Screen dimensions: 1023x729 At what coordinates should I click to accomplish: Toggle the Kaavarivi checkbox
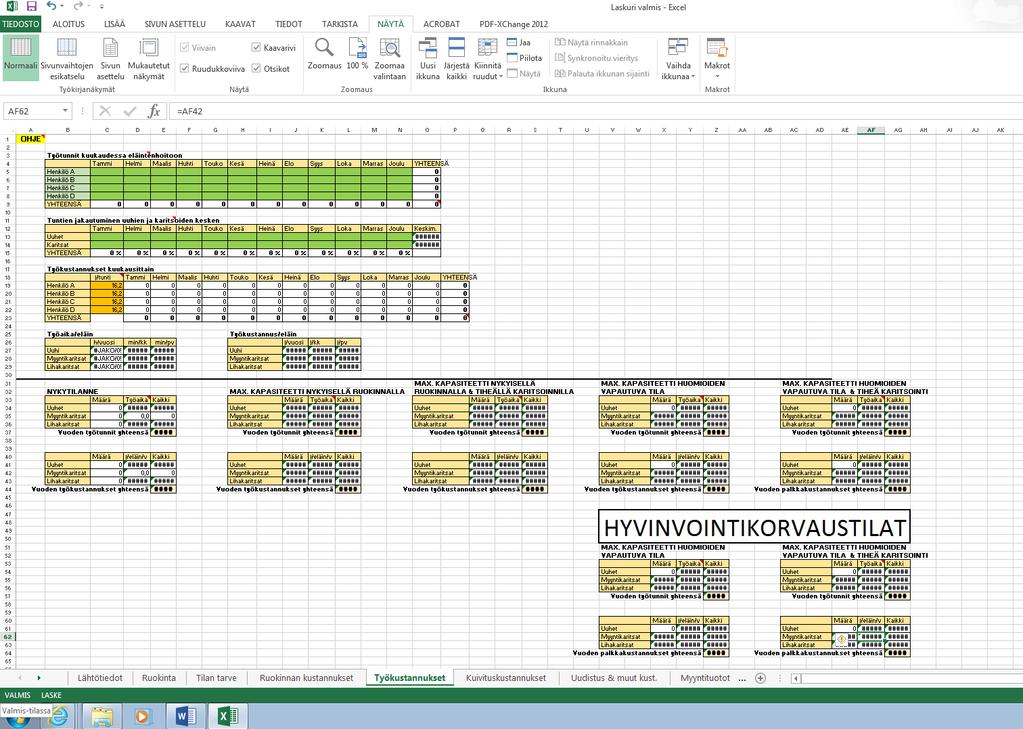256,48
